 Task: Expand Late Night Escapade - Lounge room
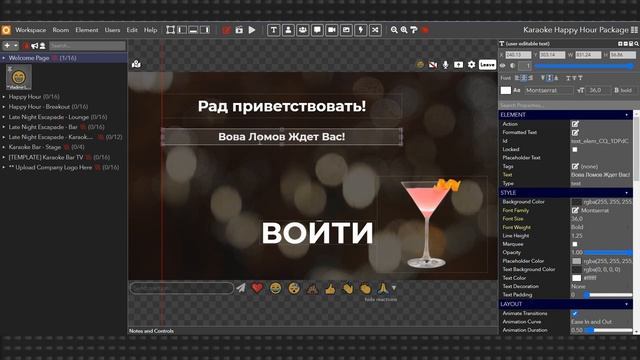(x=4, y=117)
